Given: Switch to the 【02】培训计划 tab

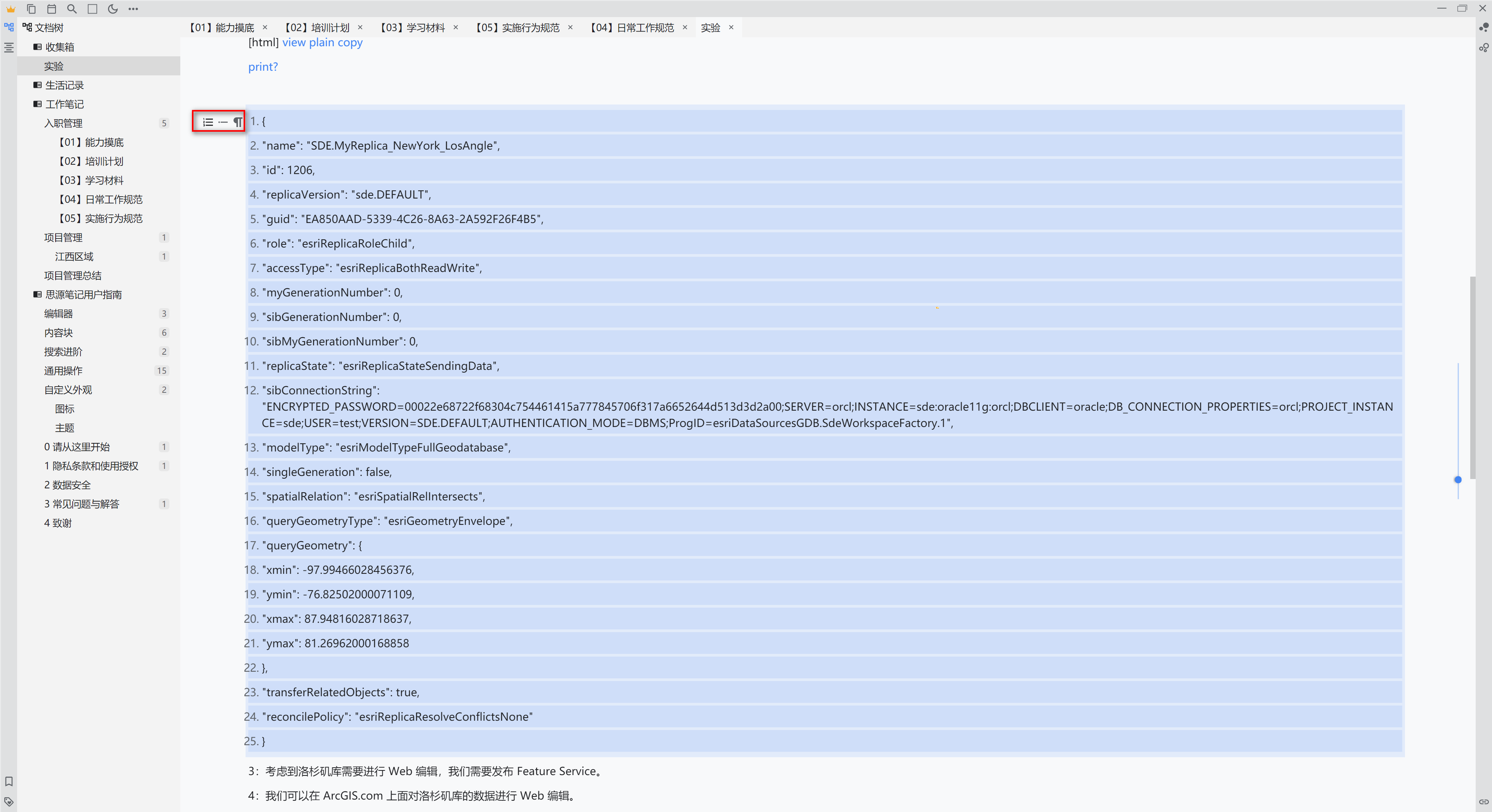Looking at the screenshot, I should point(317,27).
